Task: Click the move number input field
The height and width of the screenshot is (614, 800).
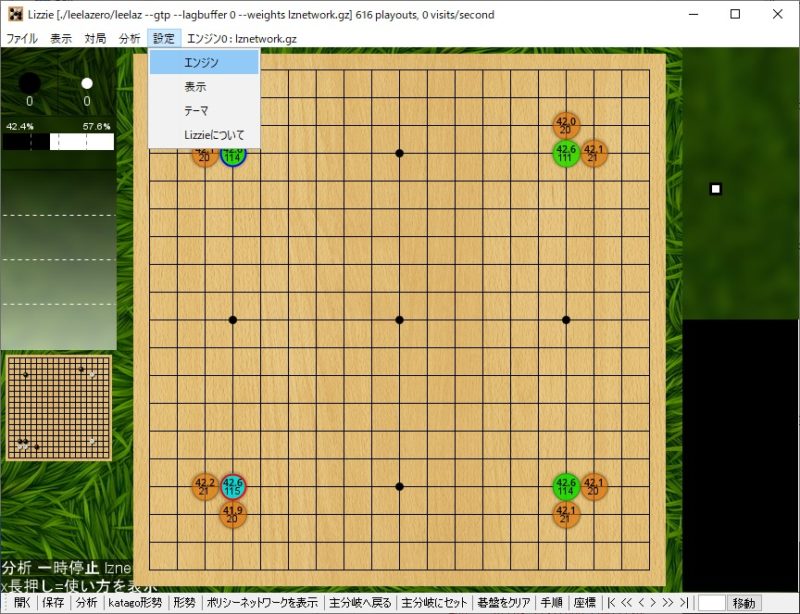Action: point(710,603)
